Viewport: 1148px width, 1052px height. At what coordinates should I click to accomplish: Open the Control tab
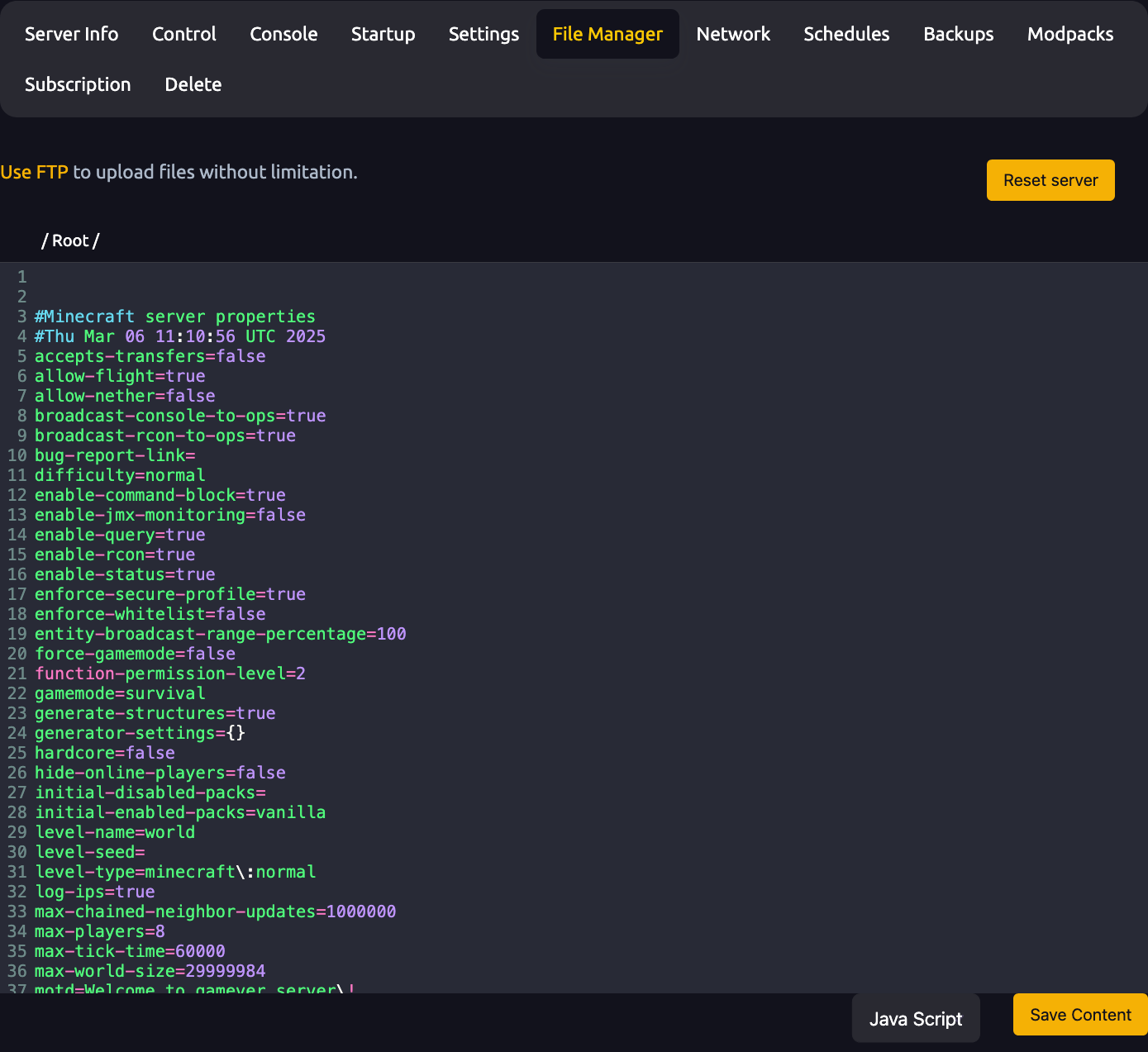pos(183,34)
